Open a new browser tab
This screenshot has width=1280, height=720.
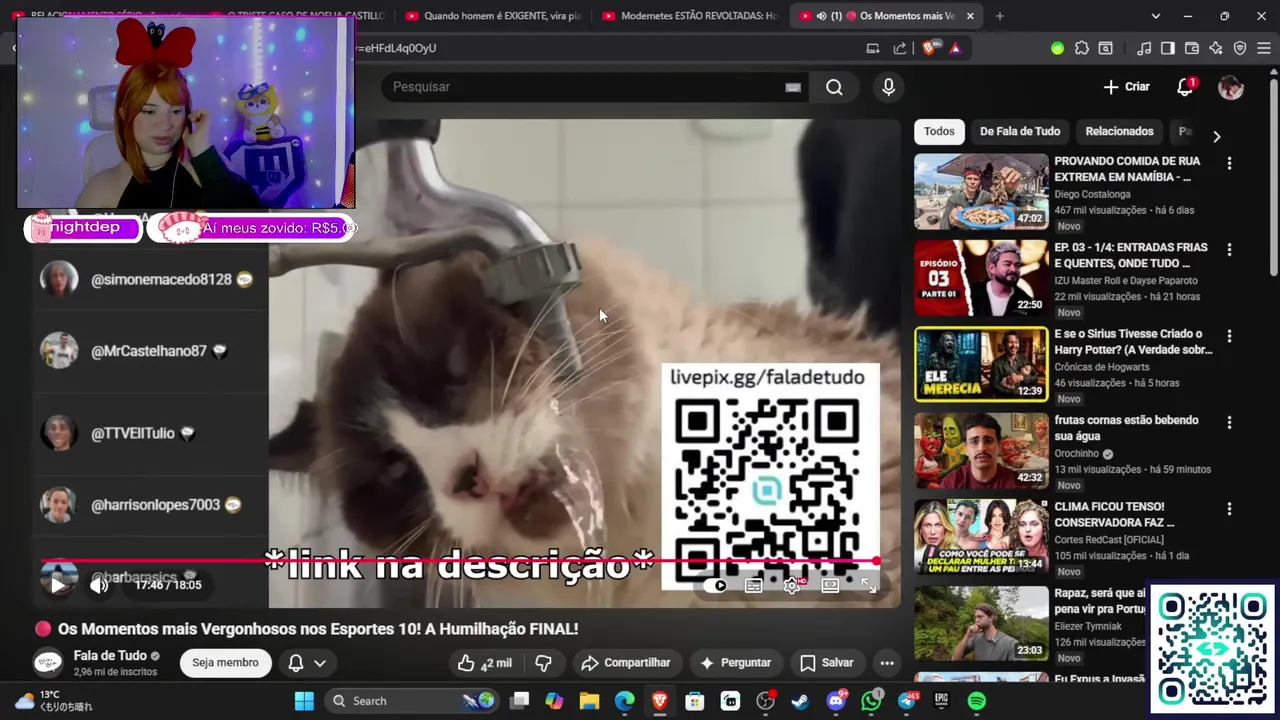tap(999, 16)
